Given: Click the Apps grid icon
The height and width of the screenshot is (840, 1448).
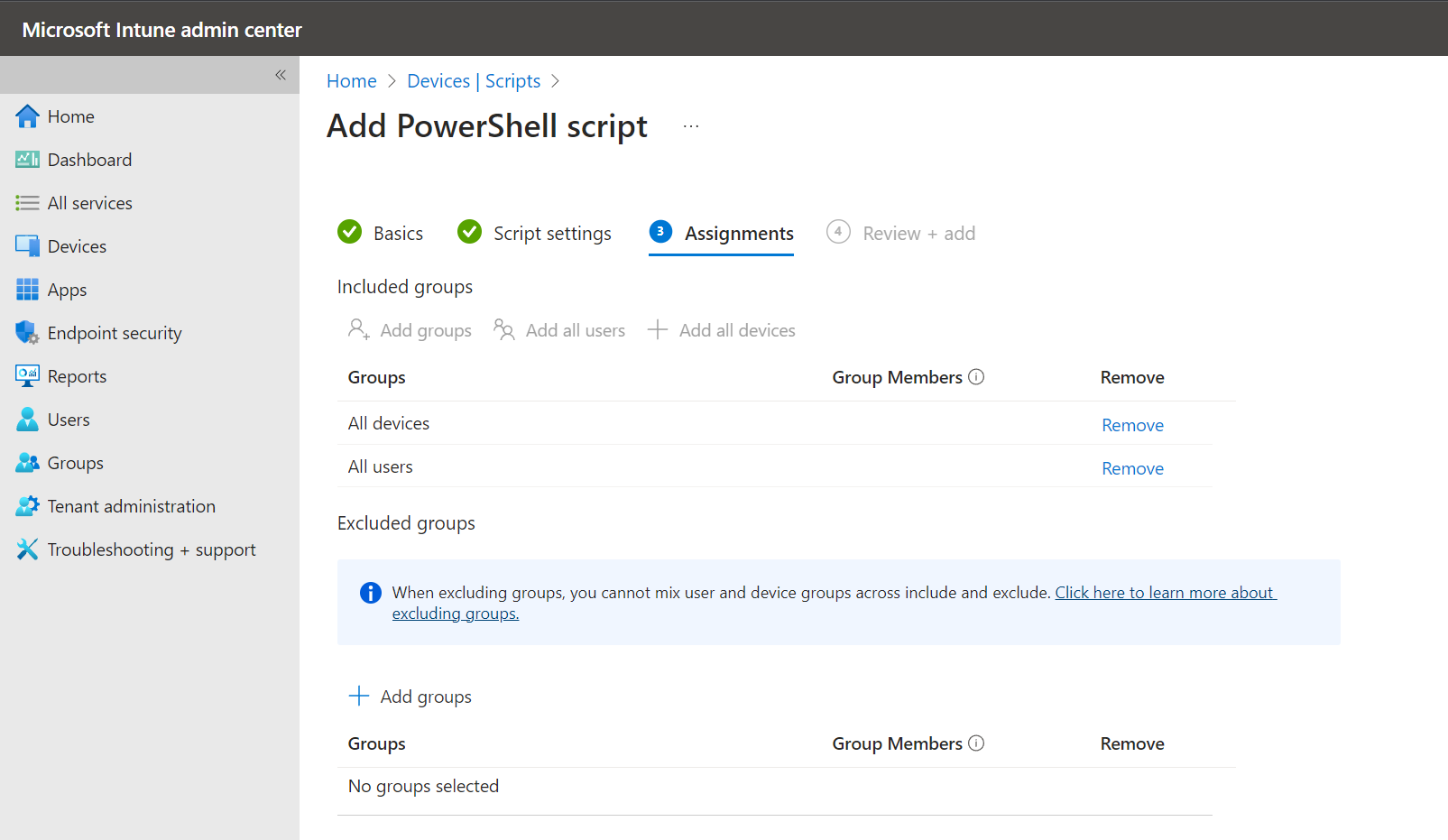Looking at the screenshot, I should [28, 290].
